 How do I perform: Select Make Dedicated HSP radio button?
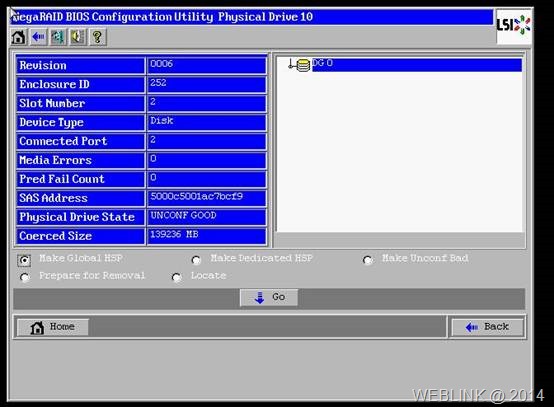pos(196,260)
